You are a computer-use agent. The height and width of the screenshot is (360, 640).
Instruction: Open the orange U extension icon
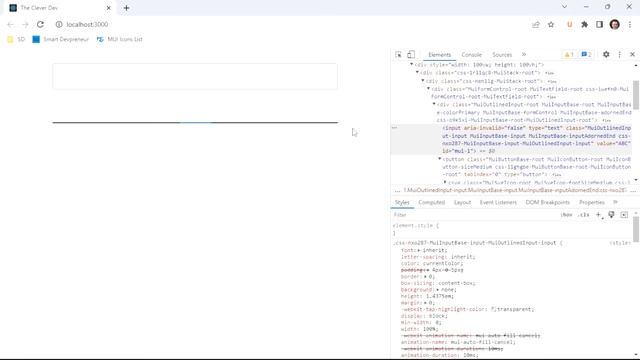tap(569, 24)
